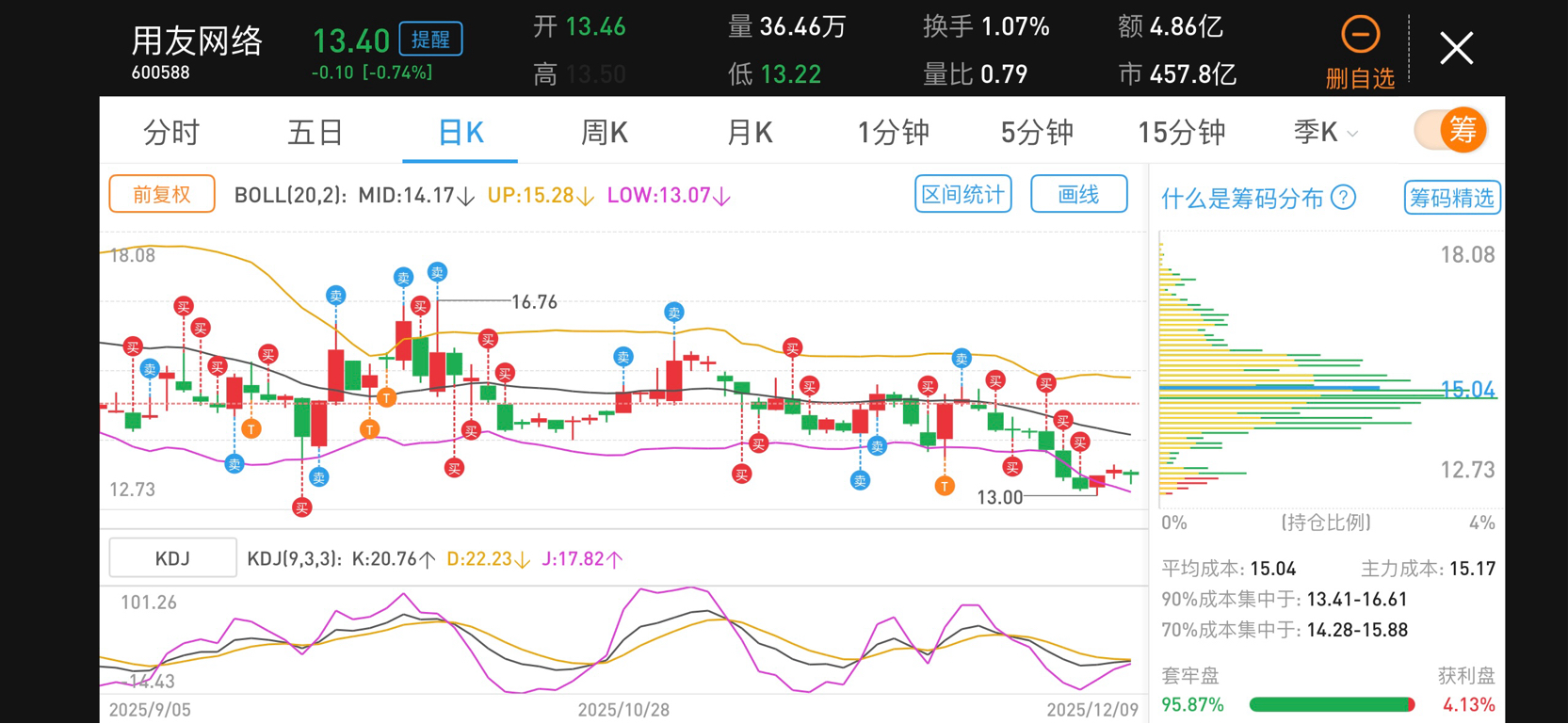Open 区间统计 range statistics
The image size is (1568, 724).
(962, 194)
